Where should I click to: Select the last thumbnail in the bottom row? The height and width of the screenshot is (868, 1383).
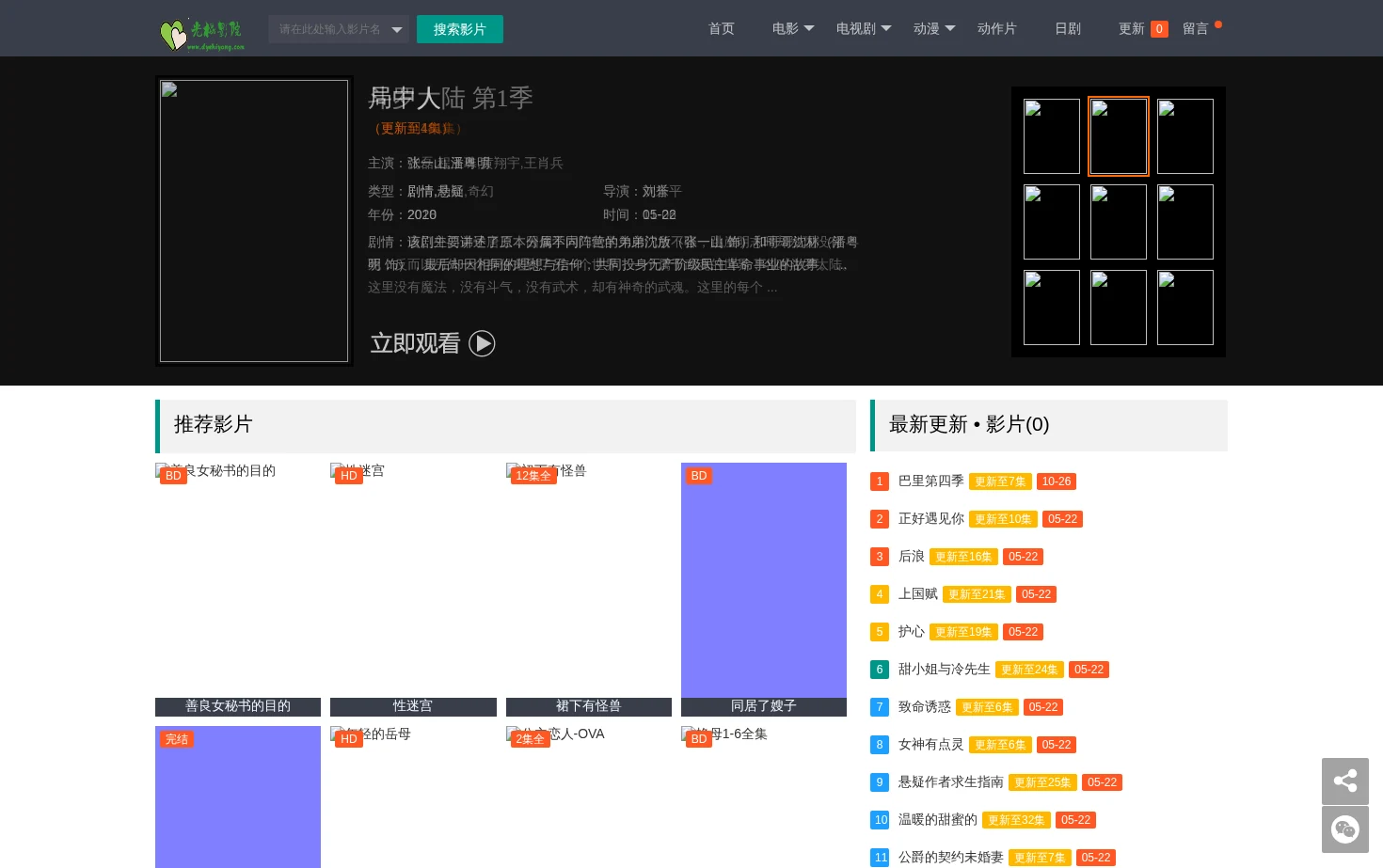click(1185, 308)
